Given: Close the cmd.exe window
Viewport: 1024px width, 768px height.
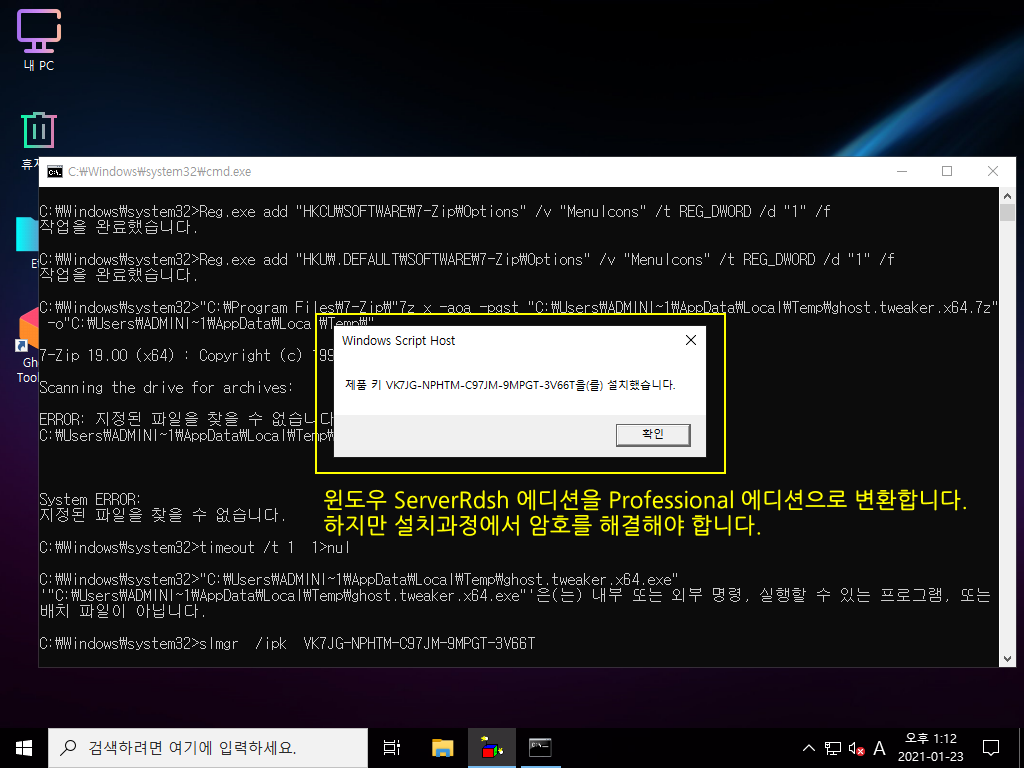Looking at the screenshot, I should click(993, 171).
